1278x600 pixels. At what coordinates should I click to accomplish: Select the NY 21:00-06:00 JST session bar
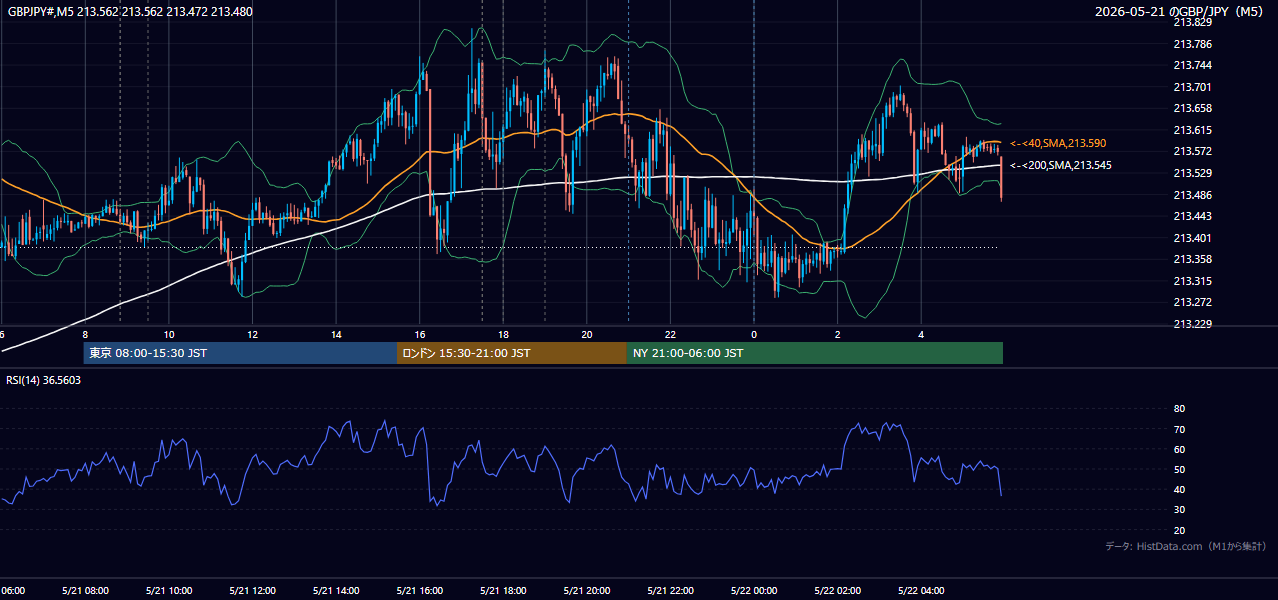pyautogui.click(x=815, y=353)
